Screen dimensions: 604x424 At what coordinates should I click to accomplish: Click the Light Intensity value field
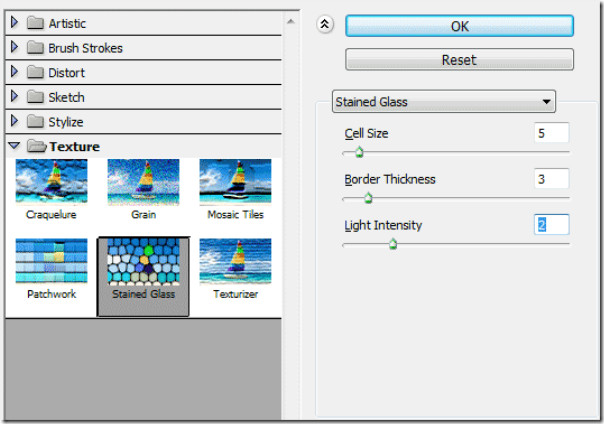click(x=552, y=225)
